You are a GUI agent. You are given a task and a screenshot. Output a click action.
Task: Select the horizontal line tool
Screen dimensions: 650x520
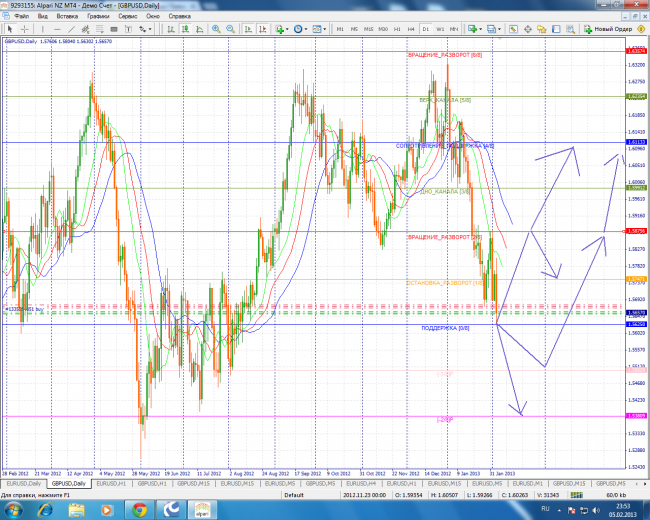(56, 30)
